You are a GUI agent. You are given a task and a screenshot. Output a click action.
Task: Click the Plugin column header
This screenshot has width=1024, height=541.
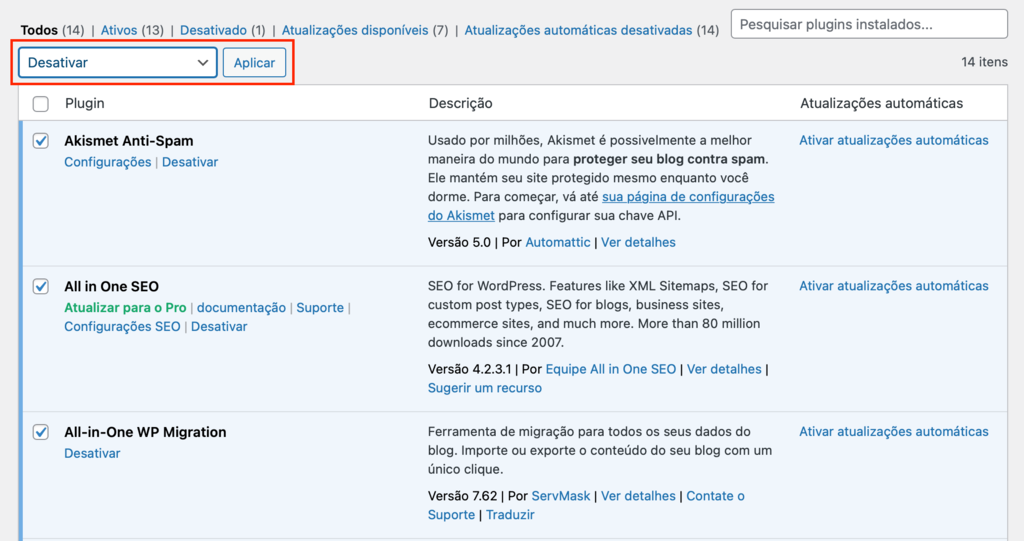84,103
